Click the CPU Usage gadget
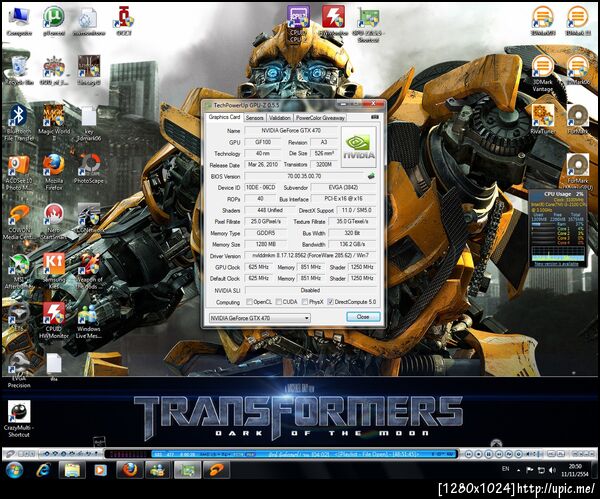Screen dimensions: 600x499 point(558,228)
